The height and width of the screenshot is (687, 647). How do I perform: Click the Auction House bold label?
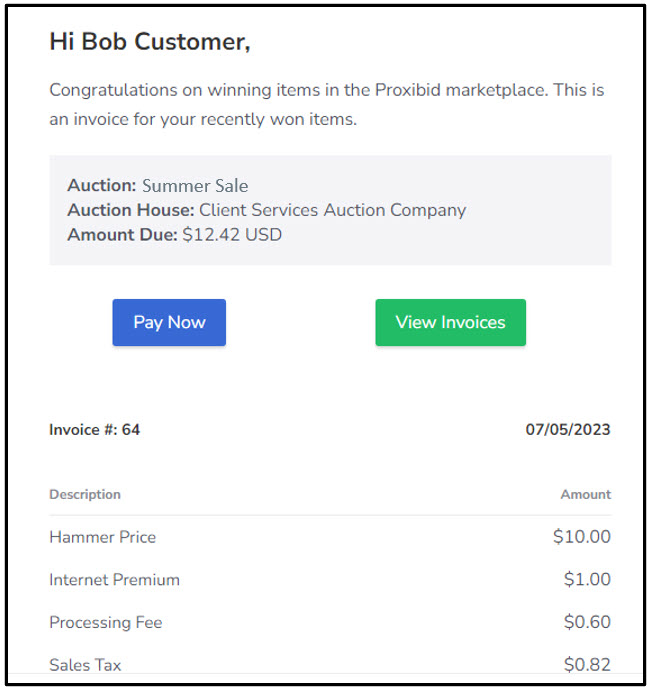coord(131,210)
